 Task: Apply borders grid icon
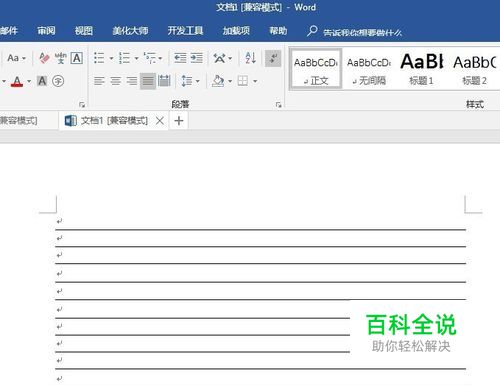(x=243, y=81)
